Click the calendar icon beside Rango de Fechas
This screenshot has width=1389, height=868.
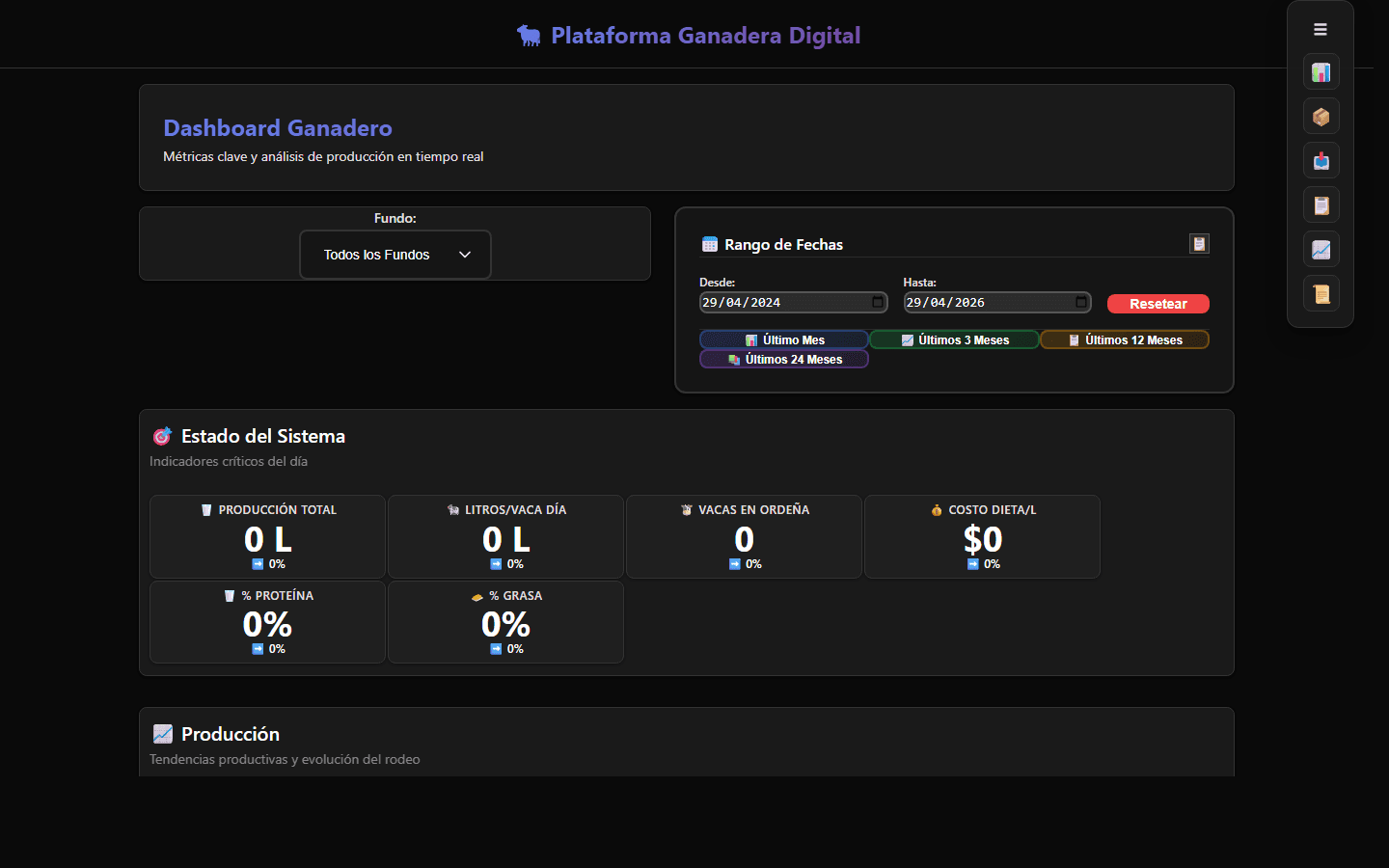[x=710, y=245]
